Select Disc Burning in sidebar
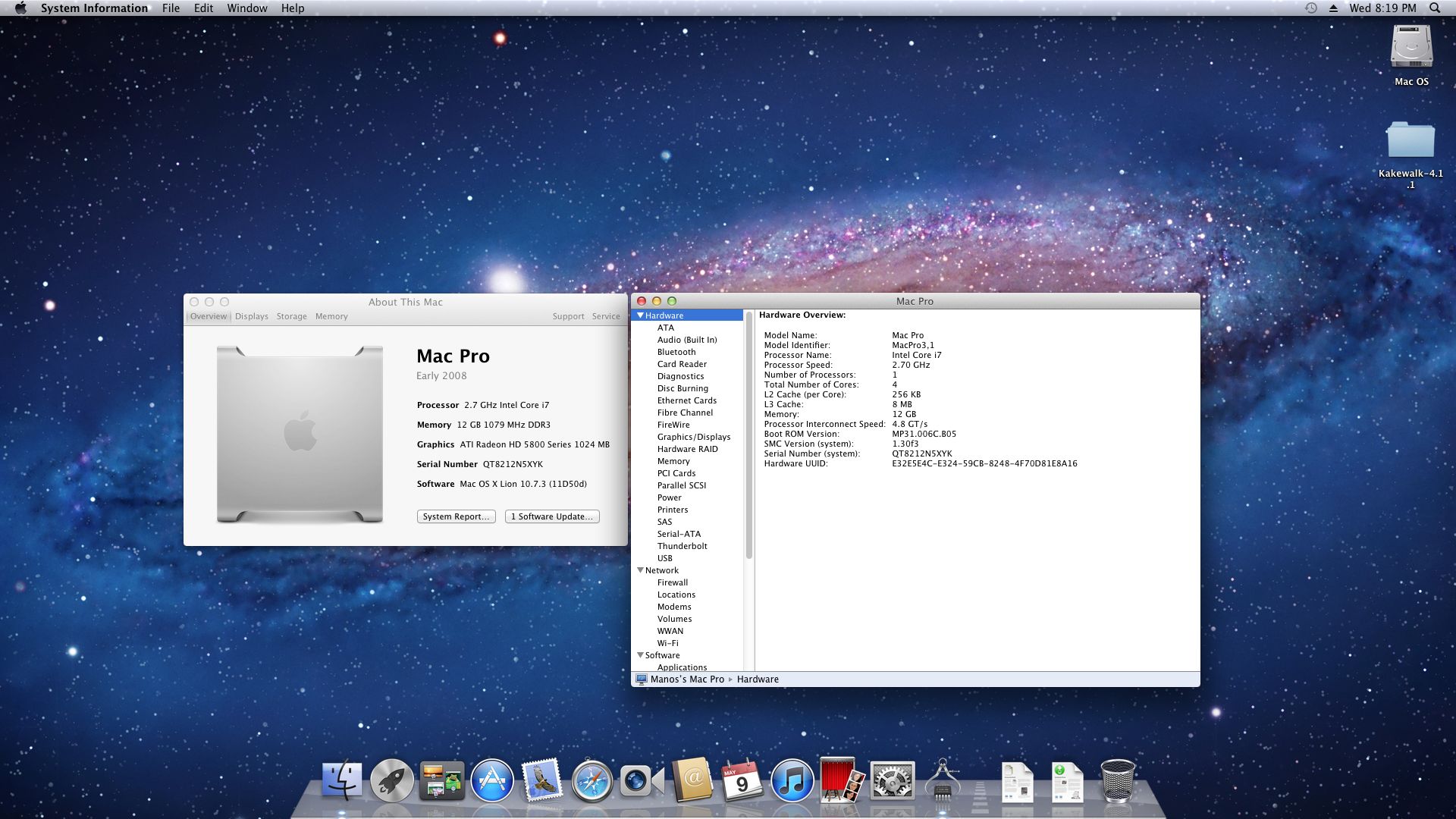The height and width of the screenshot is (819, 1456). (x=682, y=388)
